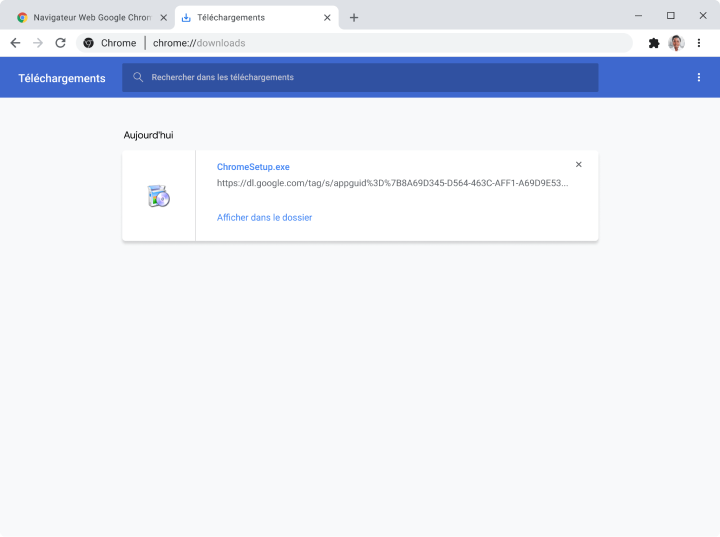
Task: Open the Extensions puzzle icon
Action: click(x=654, y=43)
